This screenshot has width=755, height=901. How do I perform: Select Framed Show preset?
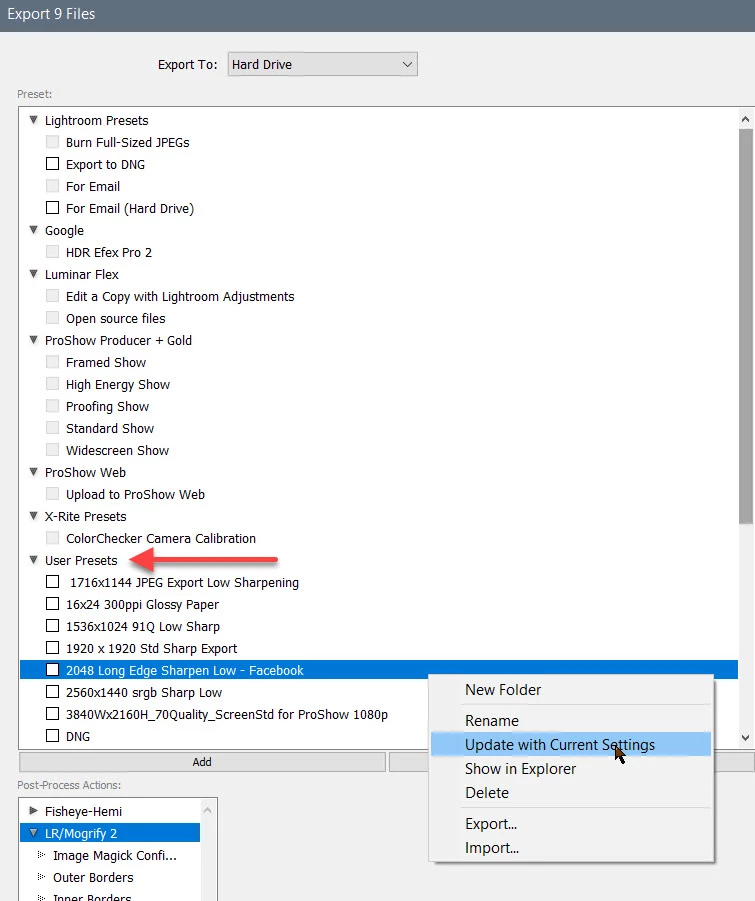pos(106,363)
